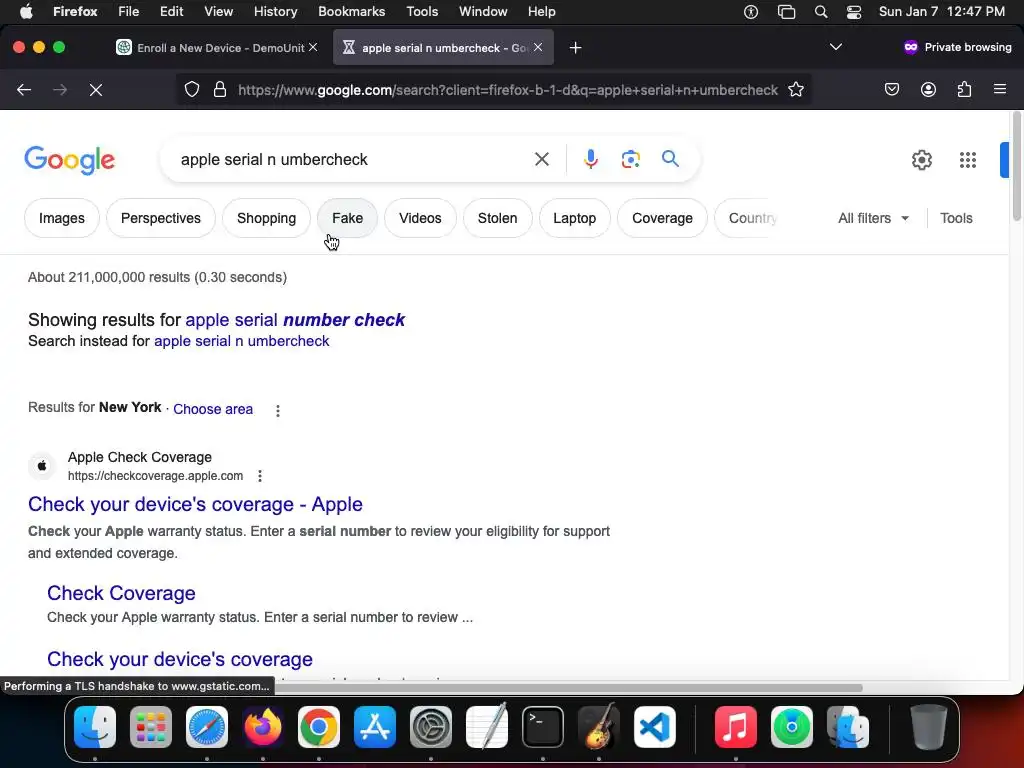Filter results by Images
This screenshot has height=768, width=1024.
(x=62, y=218)
